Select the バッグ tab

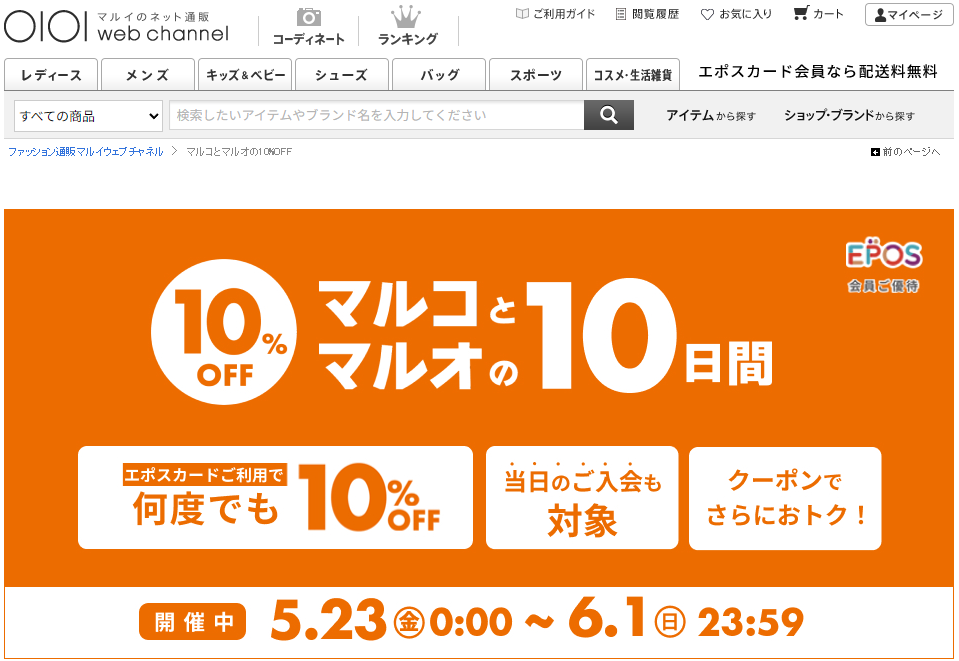[x=439, y=75]
